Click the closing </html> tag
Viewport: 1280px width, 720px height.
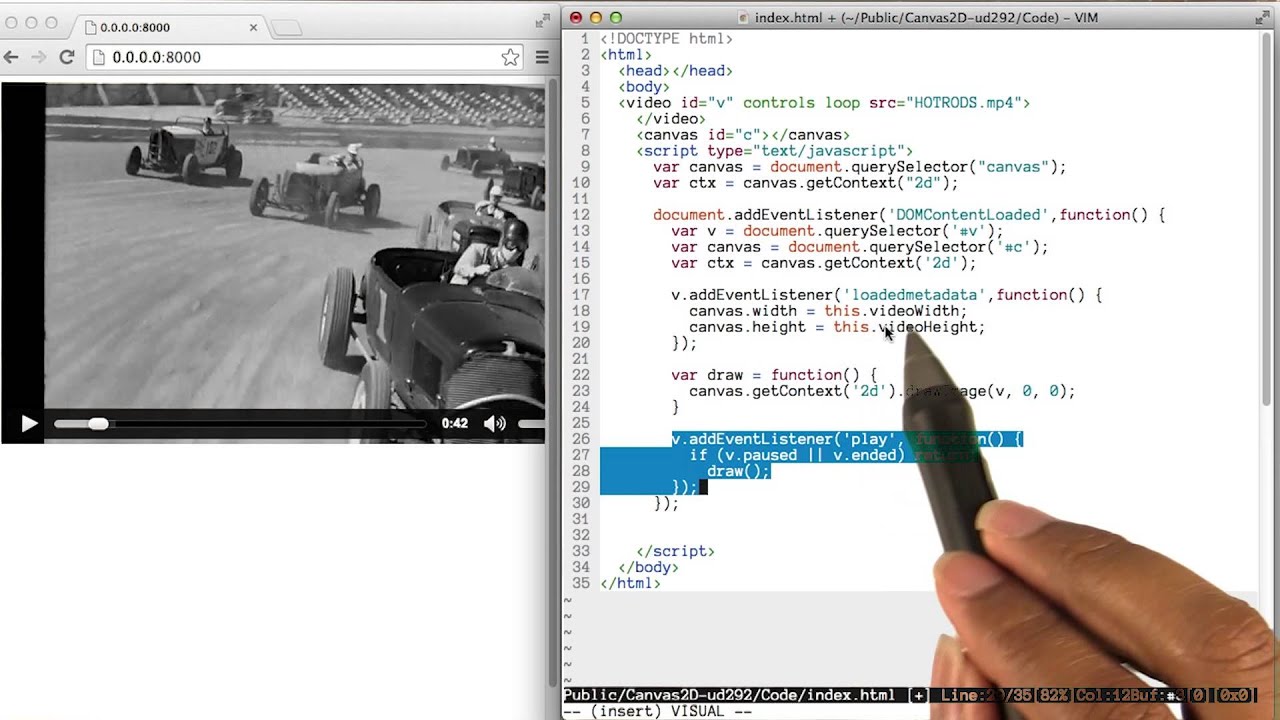630,583
